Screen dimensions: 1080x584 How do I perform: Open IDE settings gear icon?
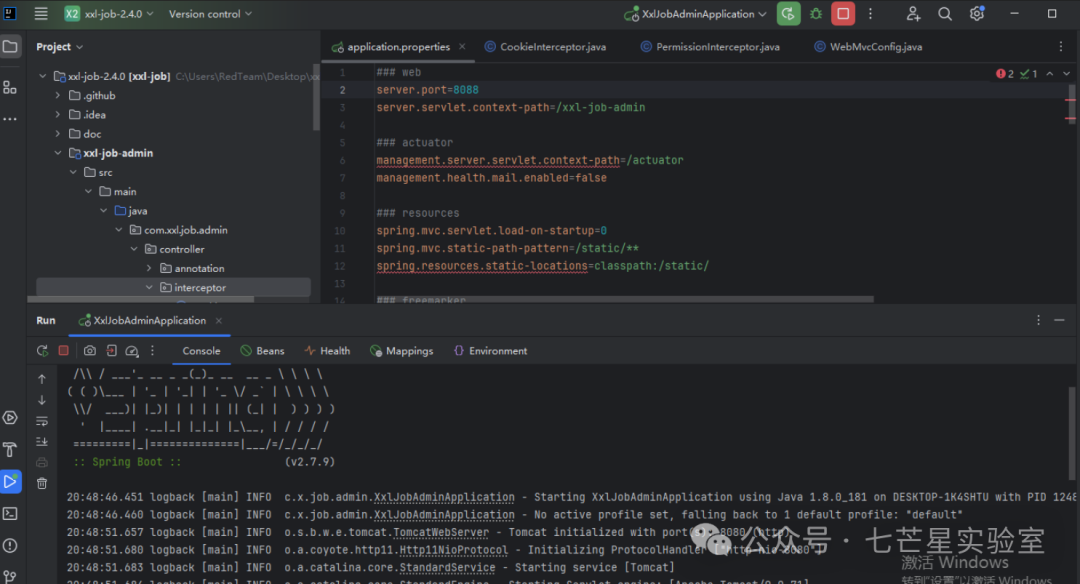pos(977,14)
